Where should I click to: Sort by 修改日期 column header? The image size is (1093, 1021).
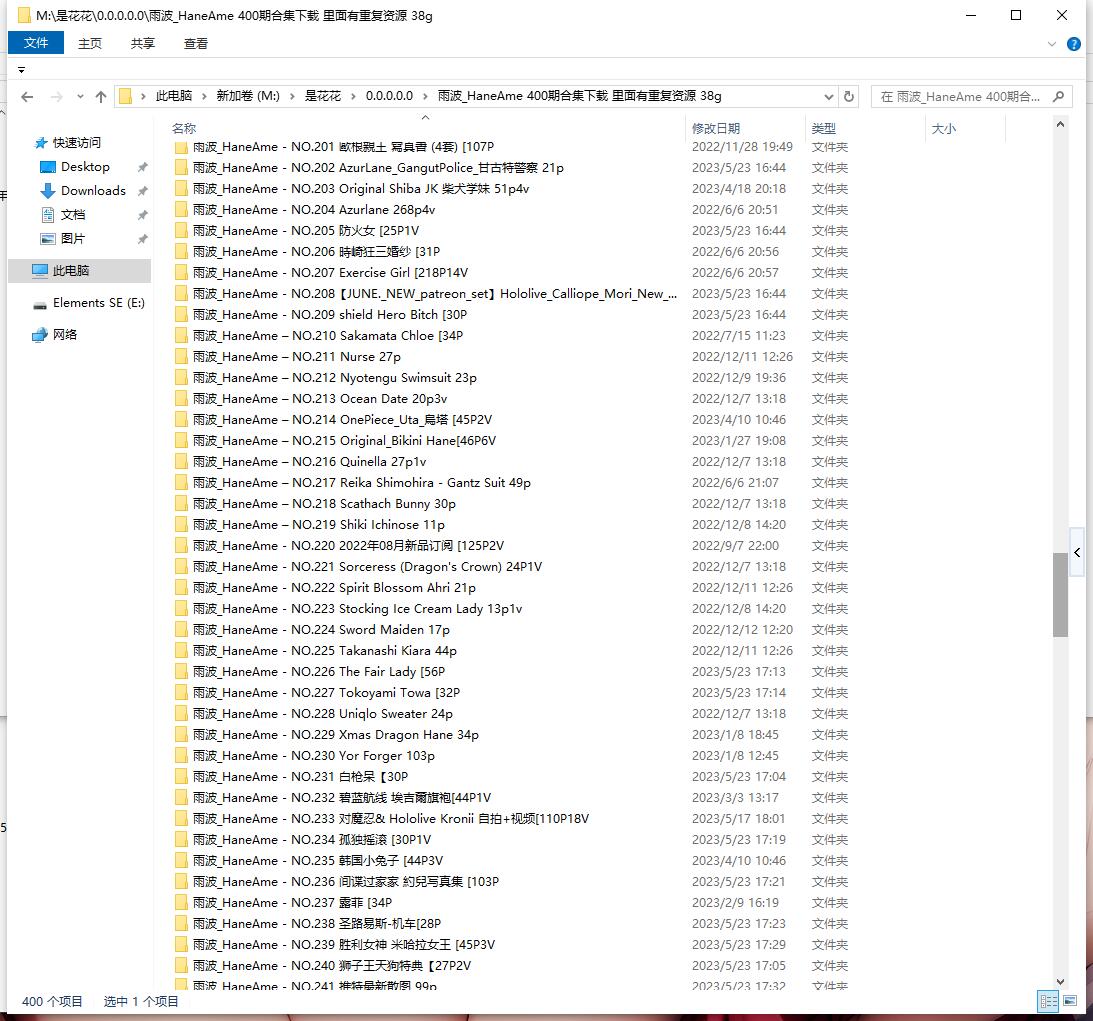click(x=716, y=128)
